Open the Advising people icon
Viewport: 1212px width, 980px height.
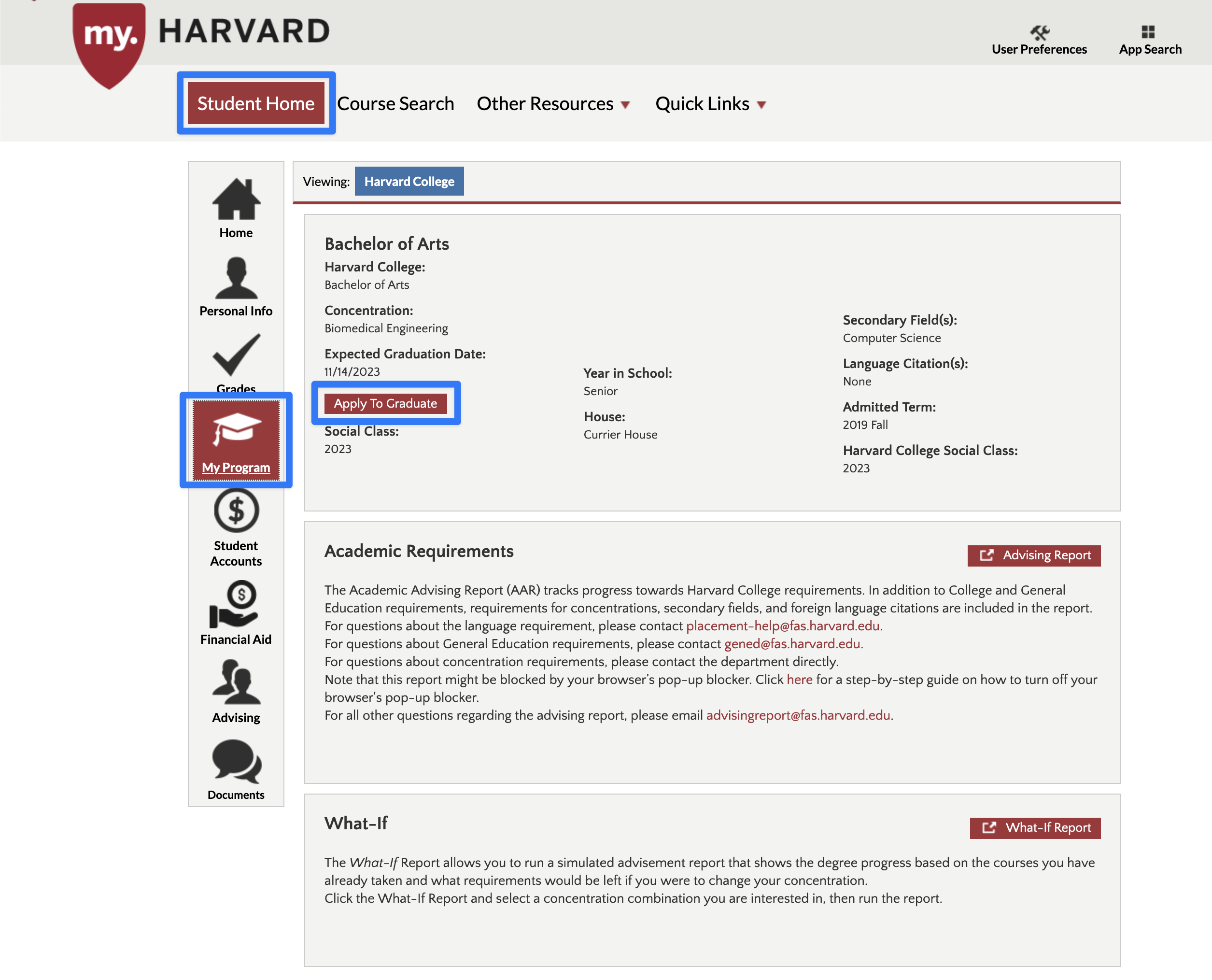[236, 682]
